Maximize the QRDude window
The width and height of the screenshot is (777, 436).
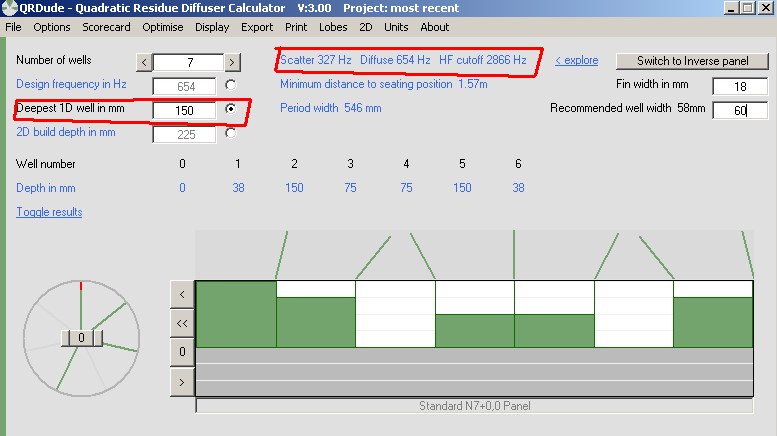pos(748,8)
